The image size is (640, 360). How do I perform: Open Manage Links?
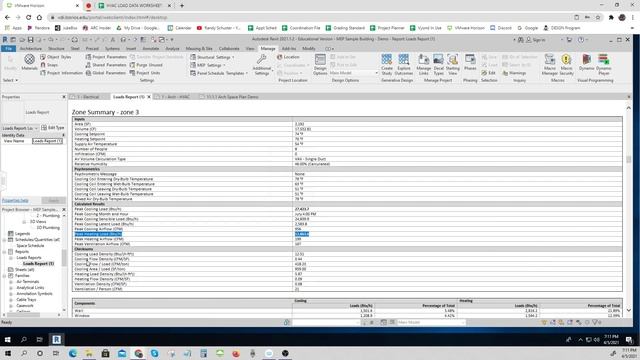(x=423, y=64)
